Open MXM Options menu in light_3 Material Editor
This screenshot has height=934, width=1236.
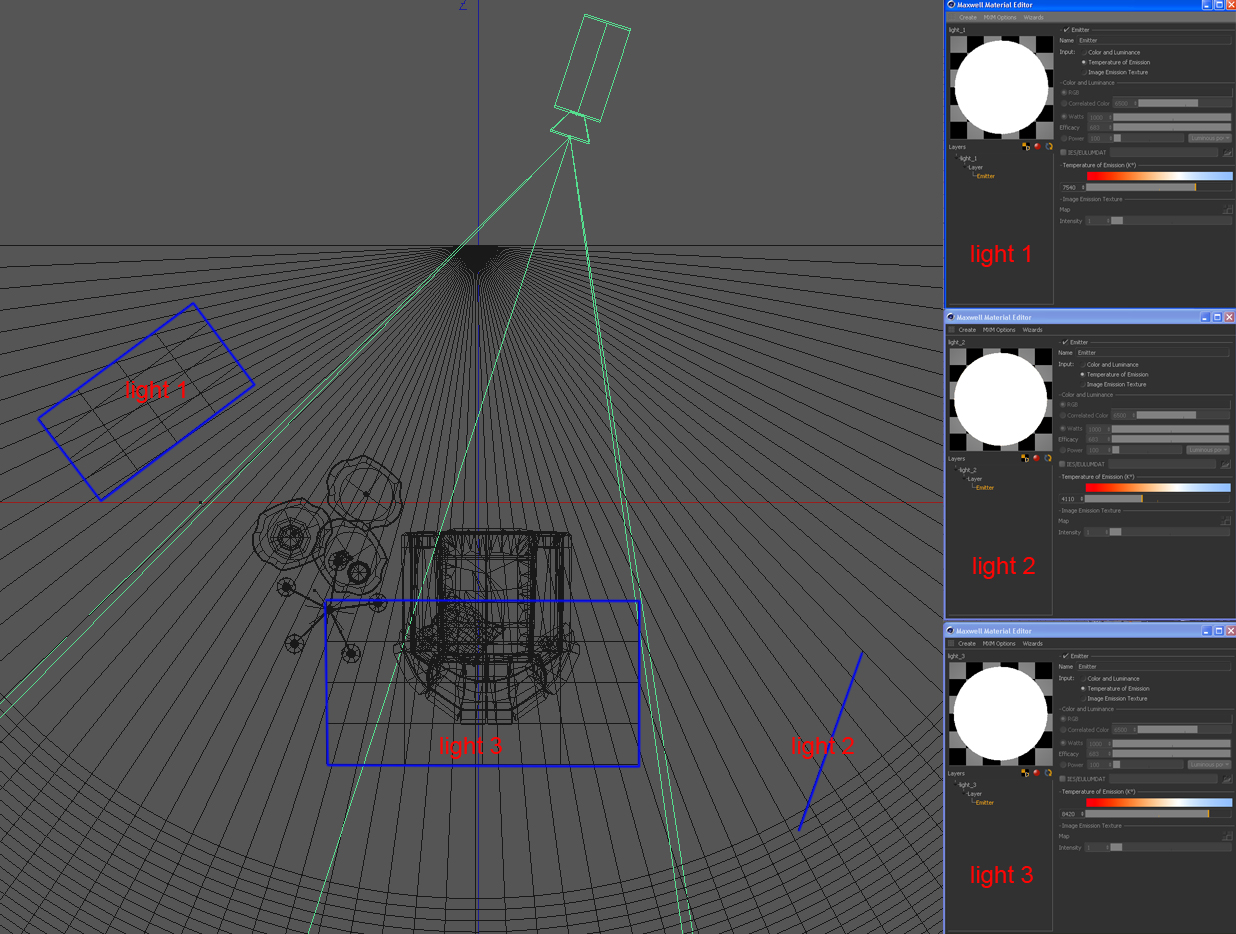point(998,643)
